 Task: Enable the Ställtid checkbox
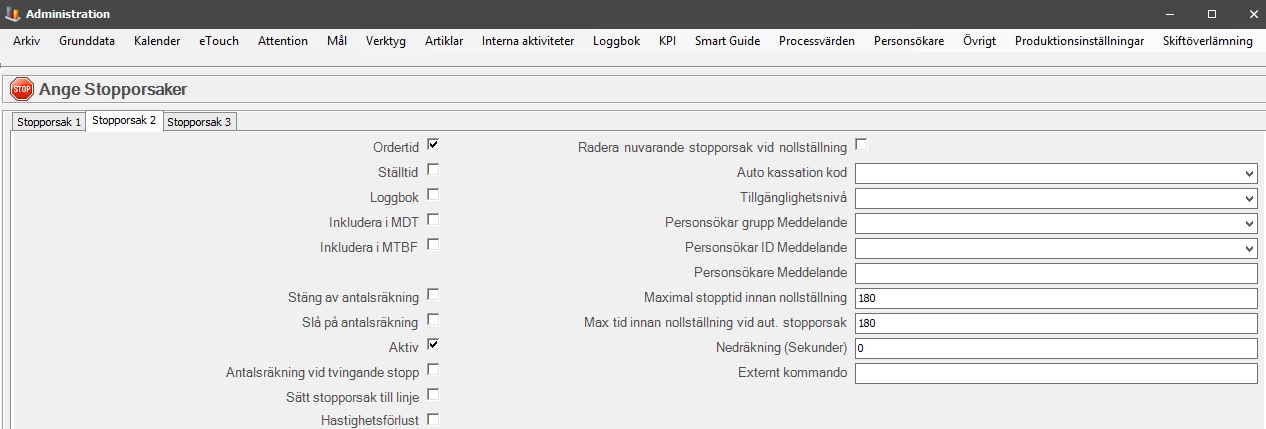point(433,170)
